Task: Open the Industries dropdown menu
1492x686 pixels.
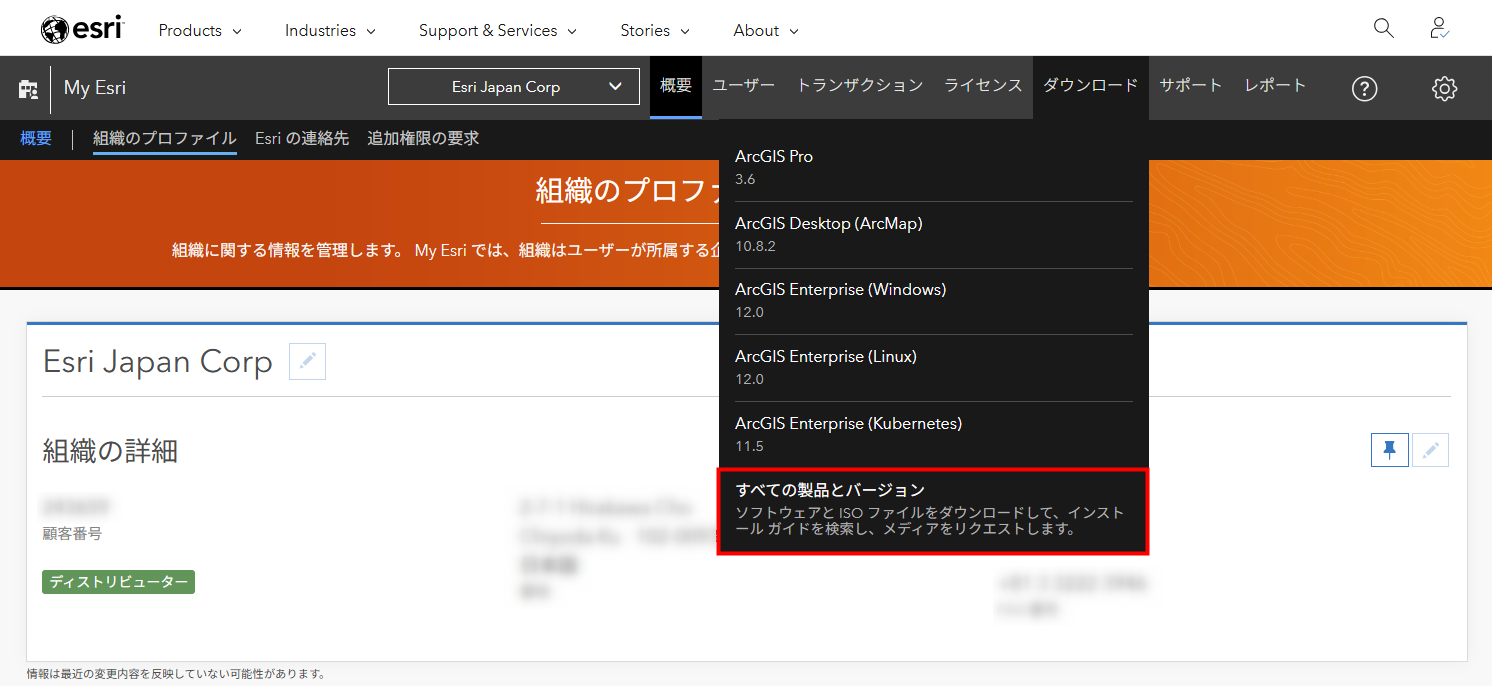Action: pyautogui.click(x=330, y=30)
